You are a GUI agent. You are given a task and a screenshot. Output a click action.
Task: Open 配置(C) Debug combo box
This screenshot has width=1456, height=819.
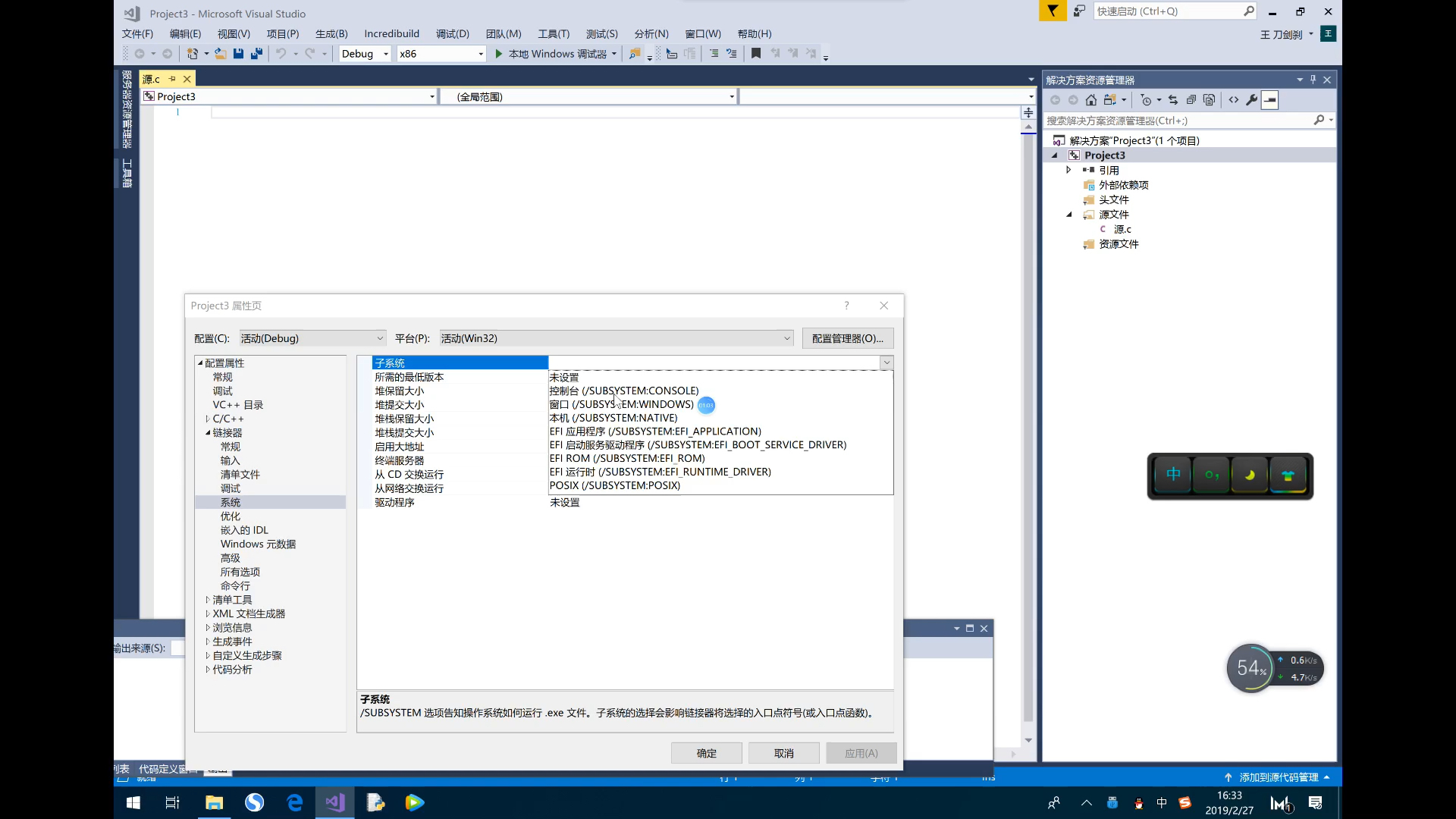(x=312, y=338)
